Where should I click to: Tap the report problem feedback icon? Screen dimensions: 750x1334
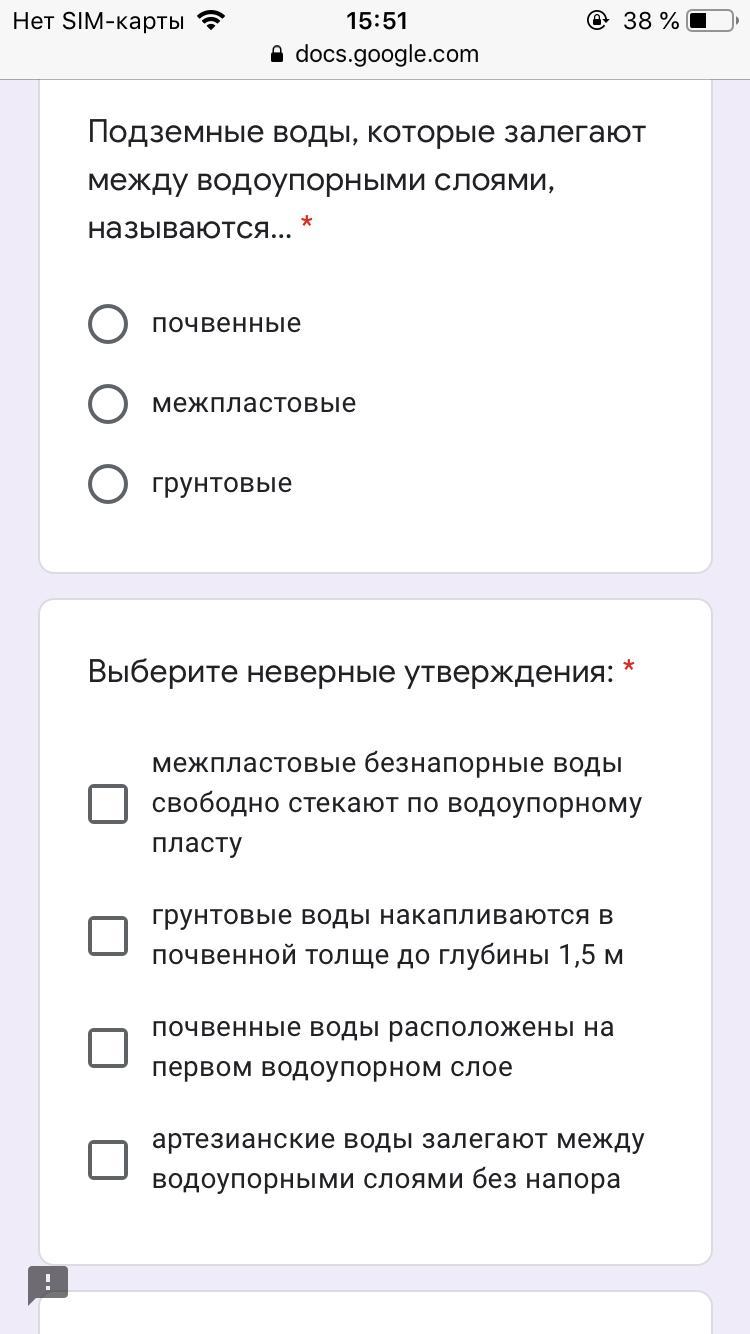pyautogui.click(x=47, y=1283)
